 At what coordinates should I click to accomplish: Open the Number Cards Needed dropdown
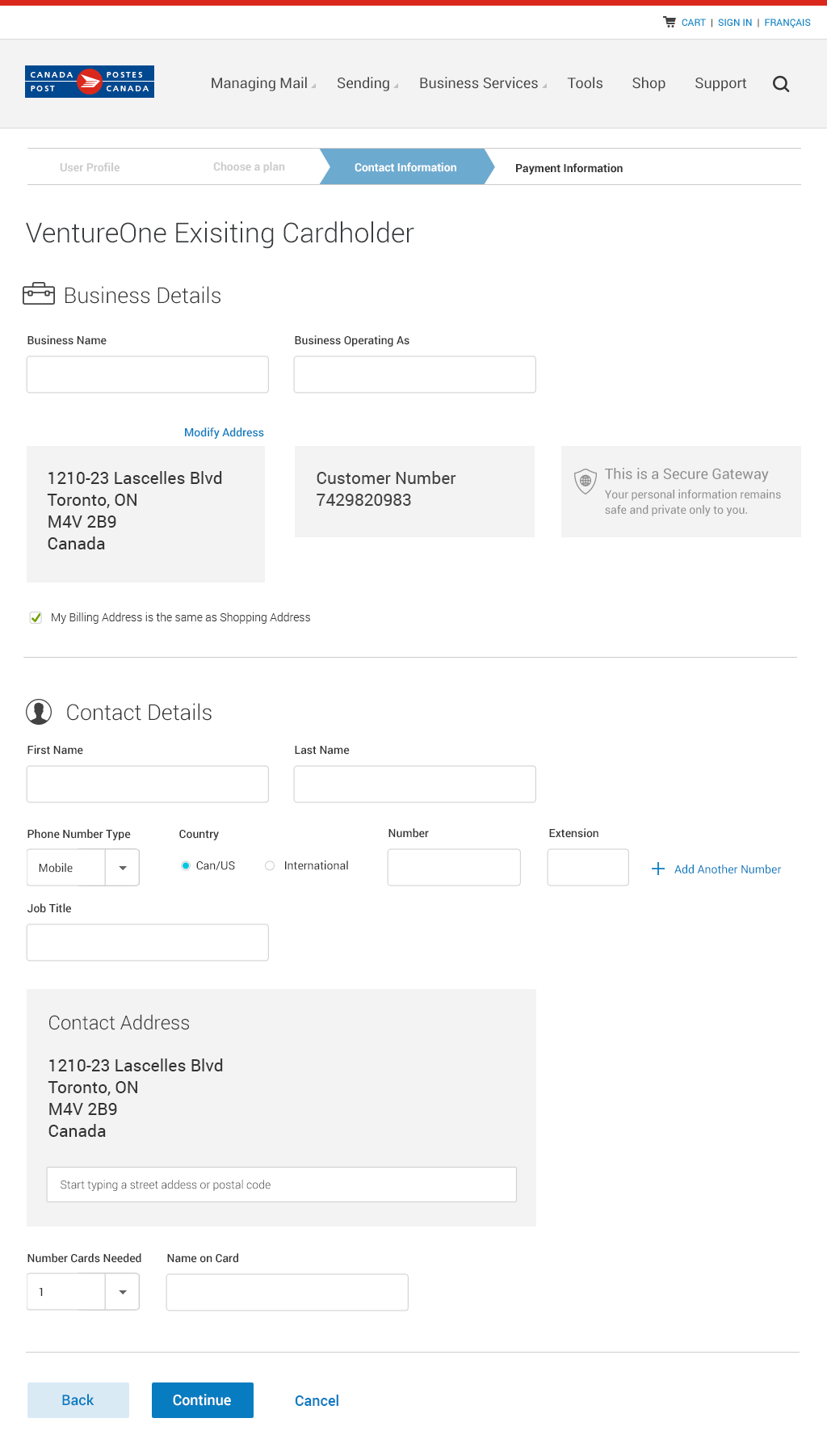click(x=83, y=1291)
